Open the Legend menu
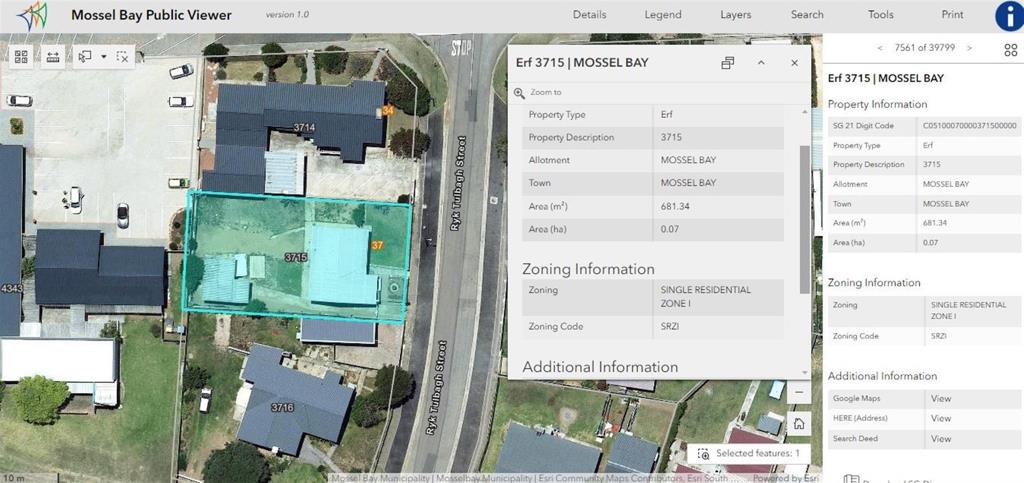This screenshot has height=483, width=1024. click(663, 15)
